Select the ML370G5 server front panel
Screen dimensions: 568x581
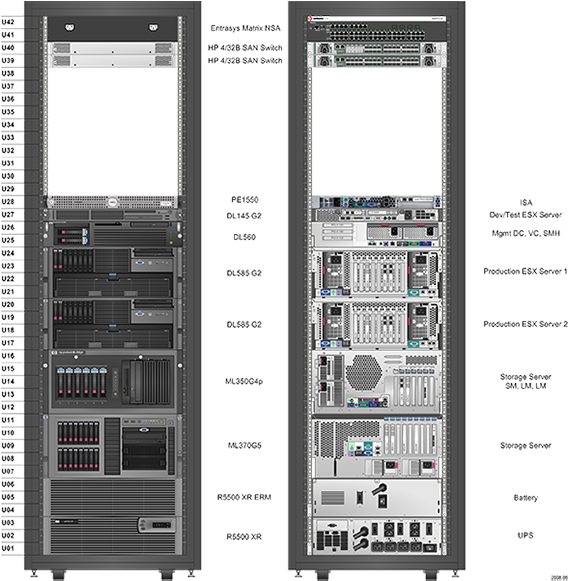coord(113,446)
